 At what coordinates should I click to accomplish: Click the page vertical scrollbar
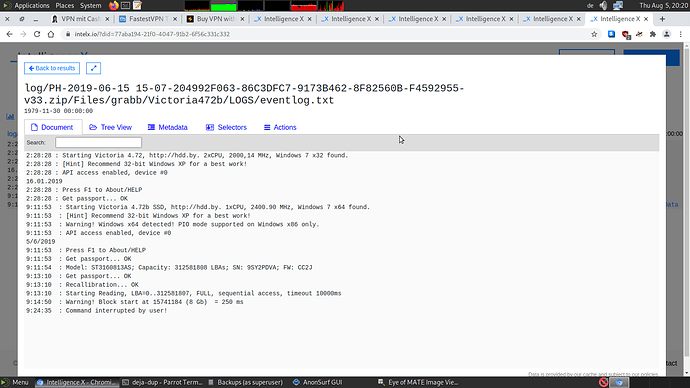click(686, 207)
